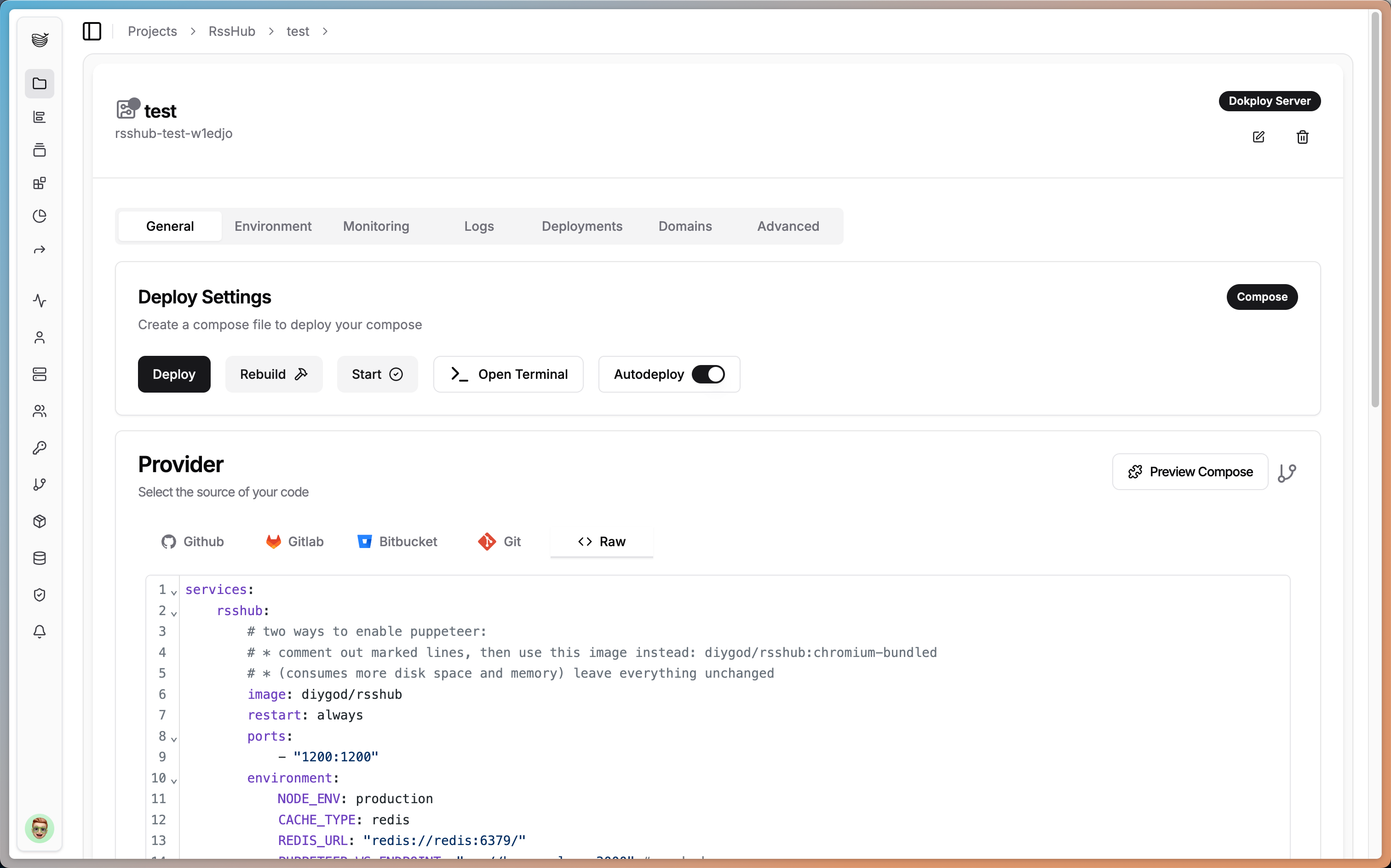This screenshot has height=868, width=1391.
Task: Collapse the environment block on line 10
Action: point(174,780)
